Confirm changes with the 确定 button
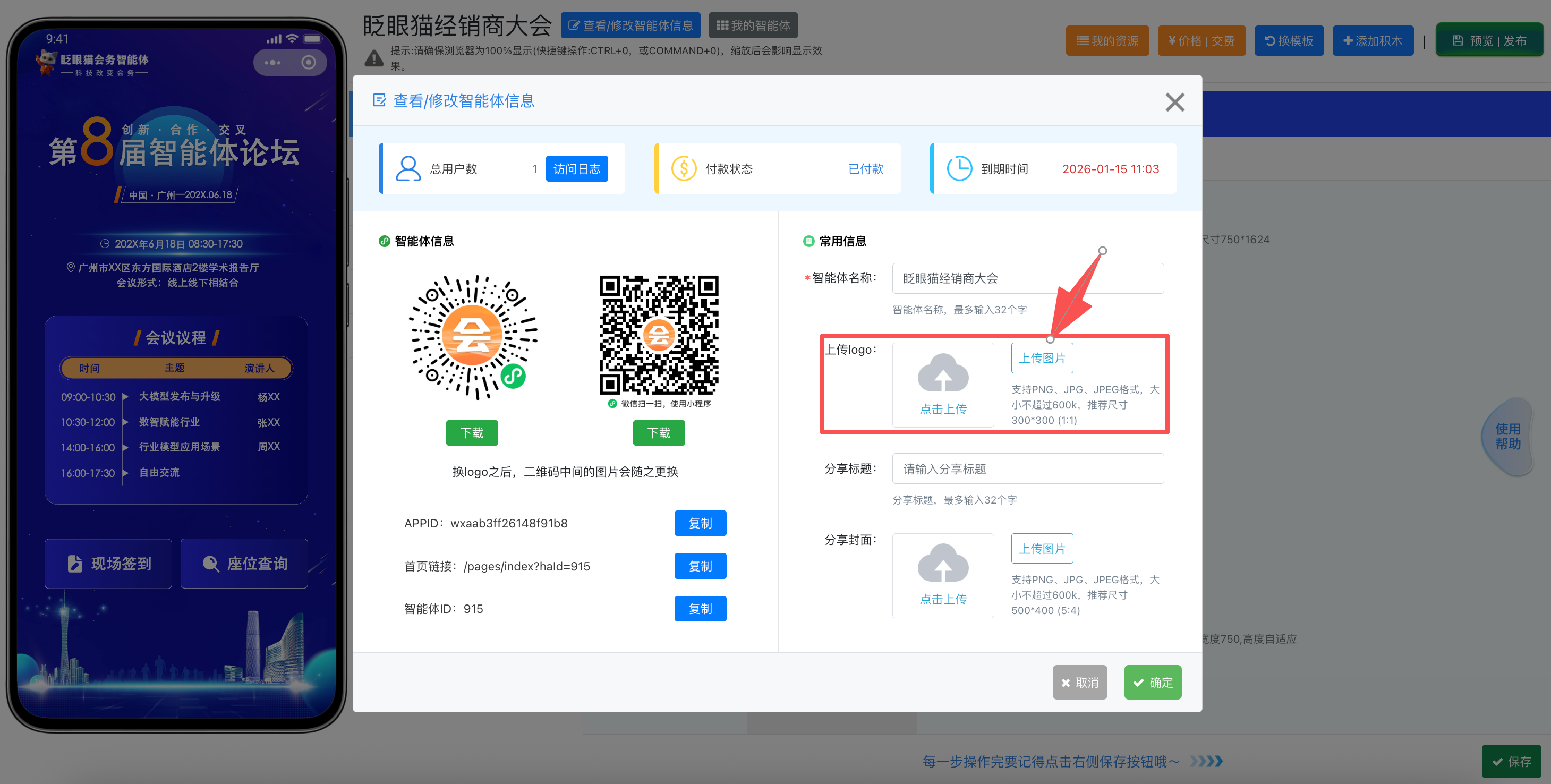The height and width of the screenshot is (784, 1551). pos(1153,682)
